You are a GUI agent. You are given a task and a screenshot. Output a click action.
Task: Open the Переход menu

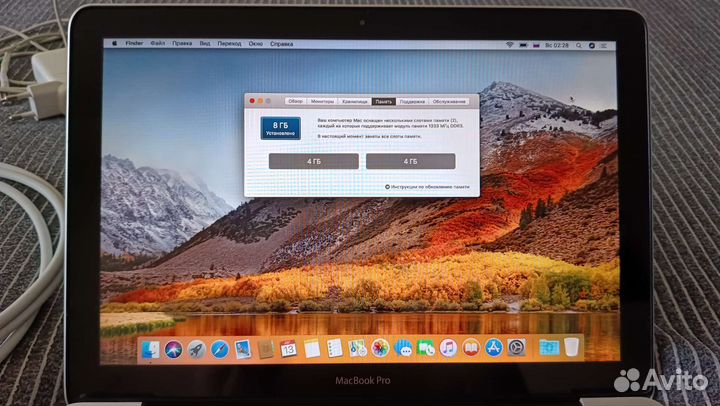[229, 44]
